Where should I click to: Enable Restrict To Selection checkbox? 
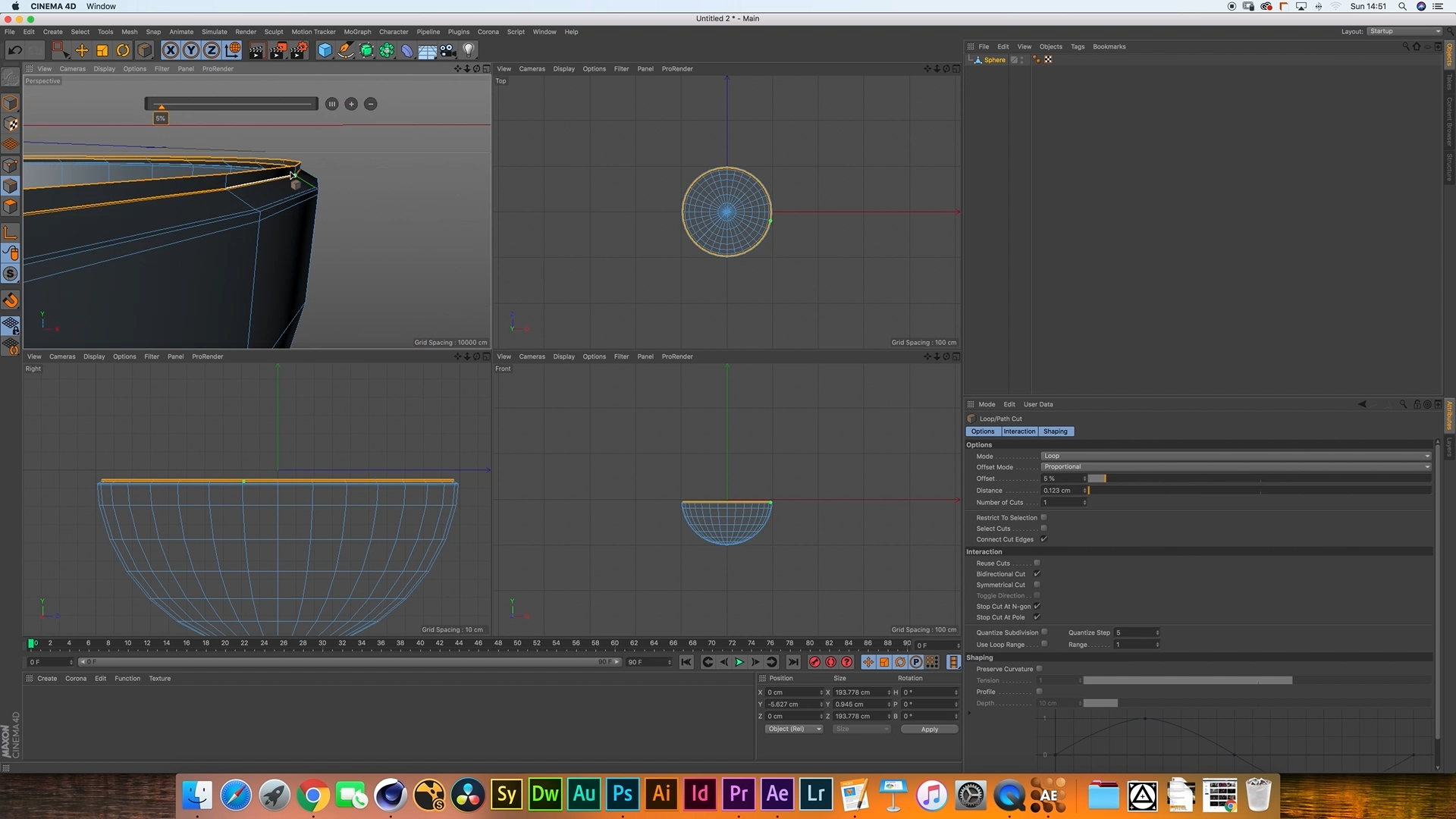1043,518
